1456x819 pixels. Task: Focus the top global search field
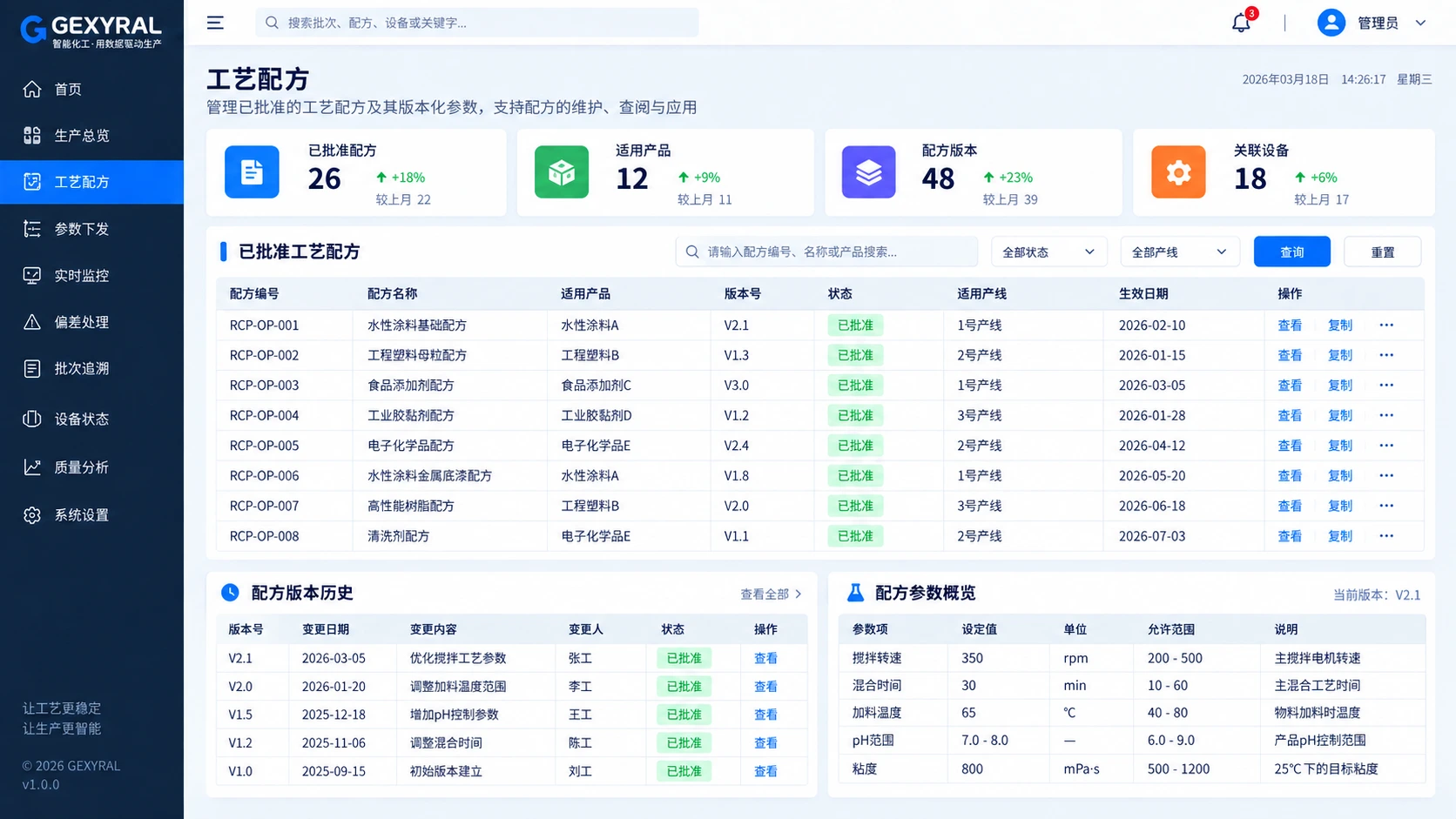pos(476,23)
